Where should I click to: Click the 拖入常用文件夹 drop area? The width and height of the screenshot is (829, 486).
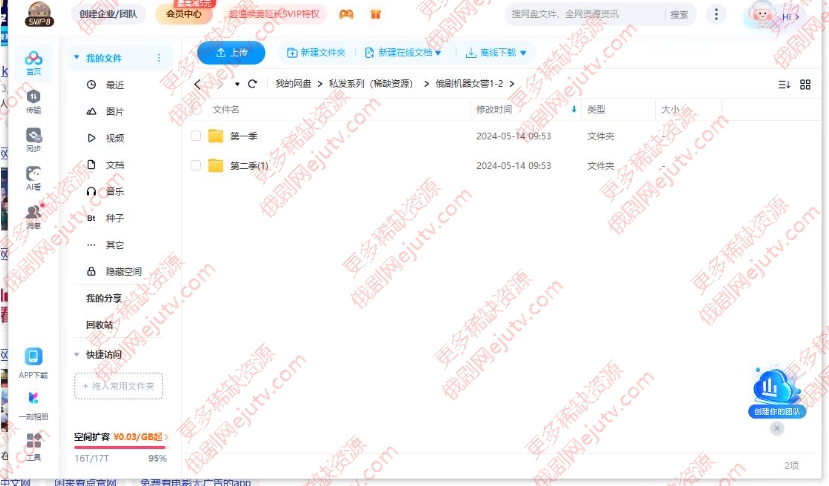118,386
